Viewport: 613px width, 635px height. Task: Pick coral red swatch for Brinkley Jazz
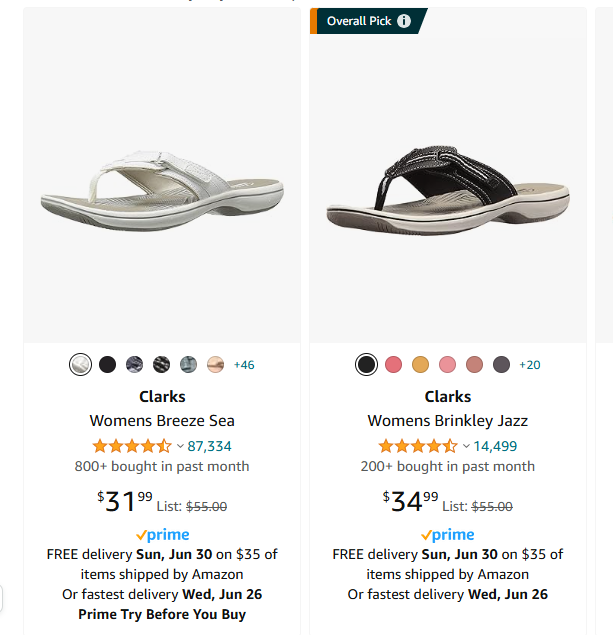(x=394, y=364)
